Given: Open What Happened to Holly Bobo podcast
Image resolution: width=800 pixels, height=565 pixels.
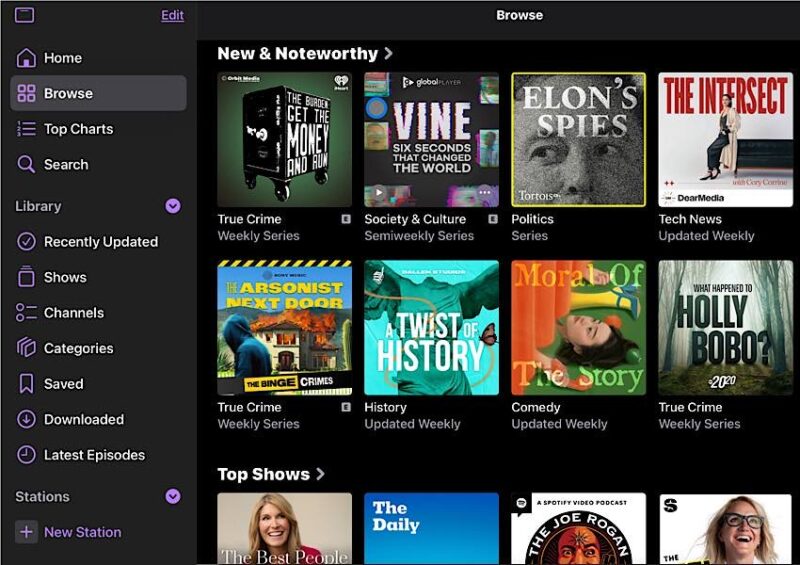Looking at the screenshot, I should pyautogui.click(x=726, y=328).
